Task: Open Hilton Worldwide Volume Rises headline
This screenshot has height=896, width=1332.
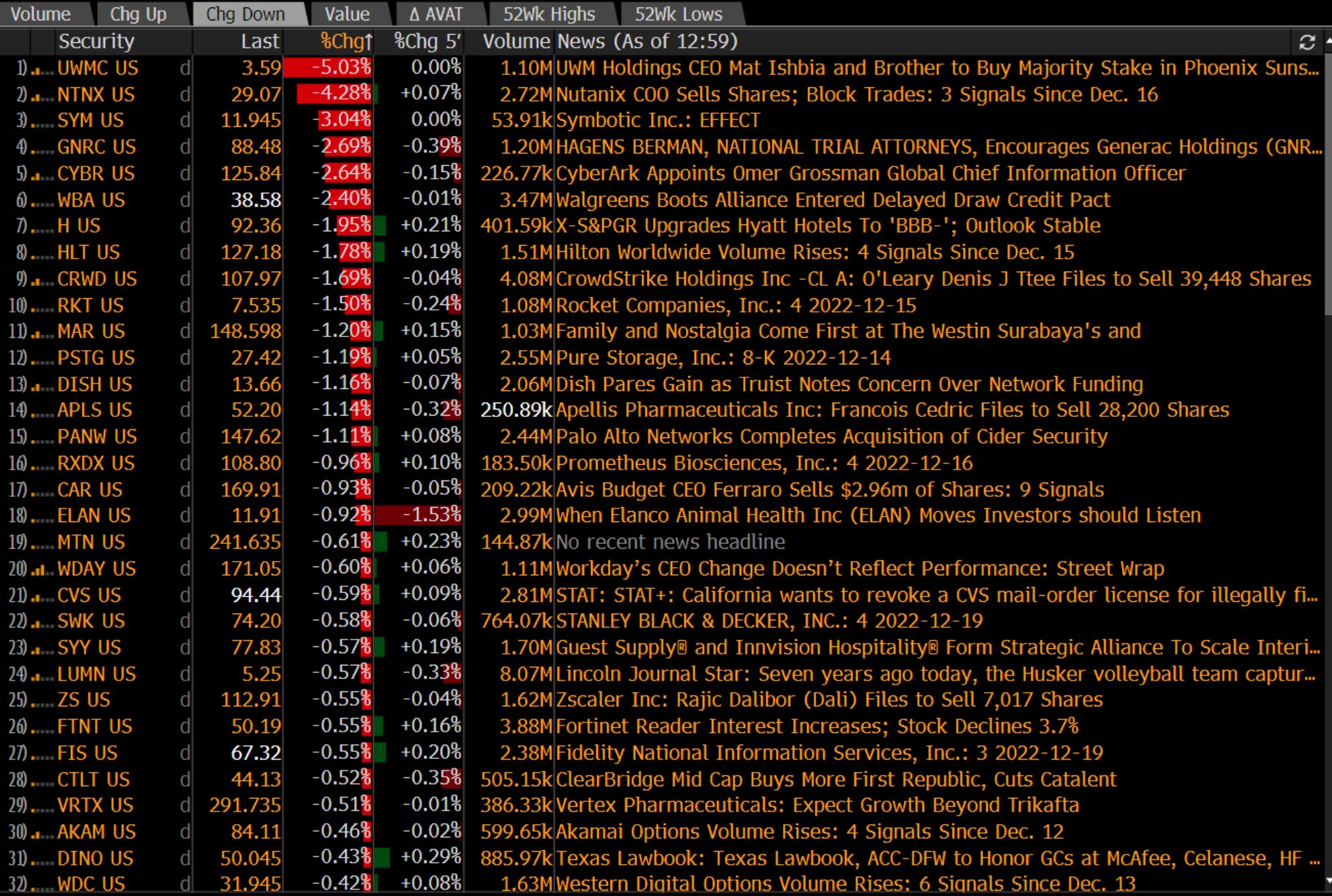Action: tap(815, 252)
